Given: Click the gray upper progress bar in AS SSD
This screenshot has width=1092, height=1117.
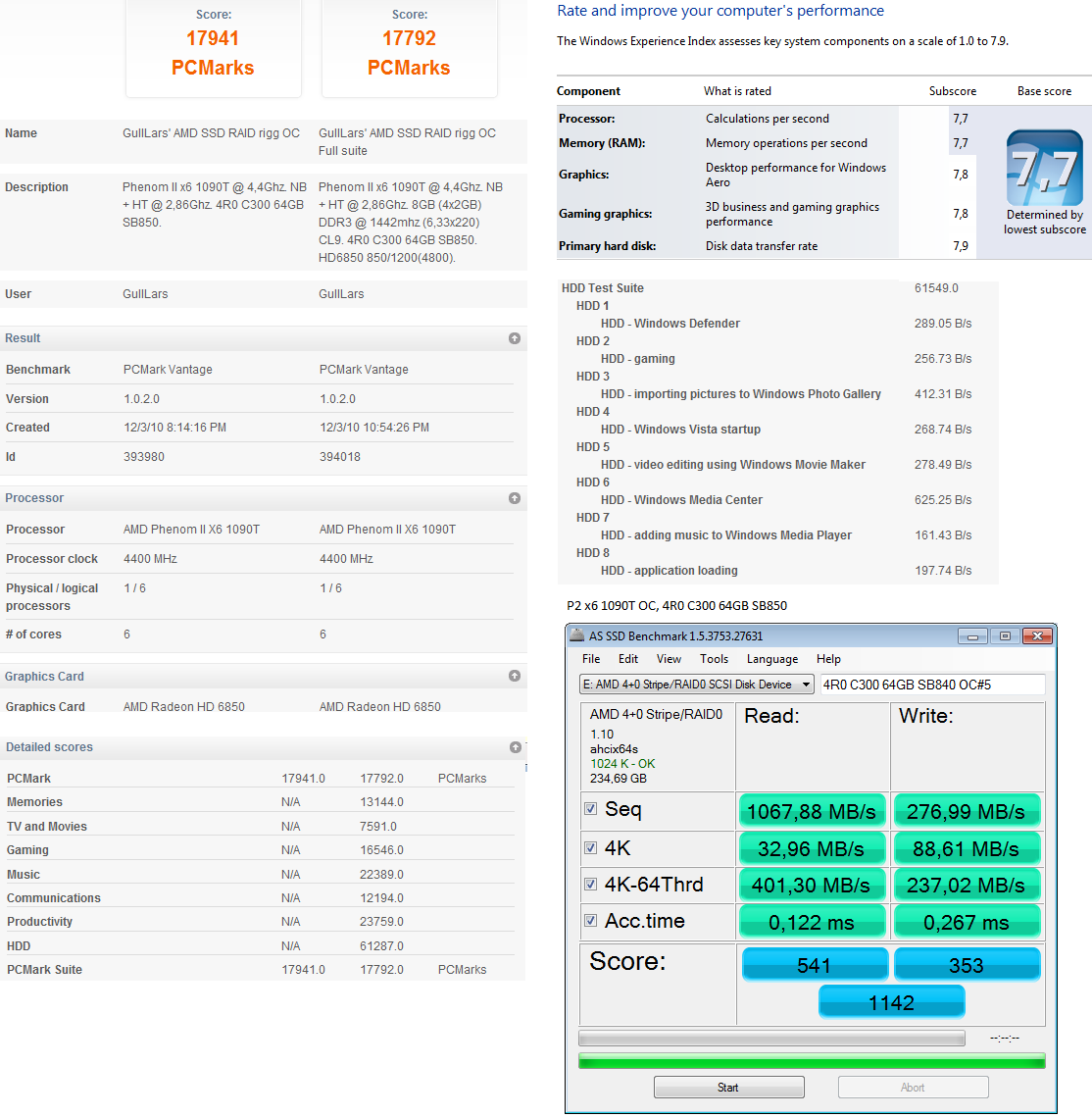Looking at the screenshot, I should pos(771,1038).
